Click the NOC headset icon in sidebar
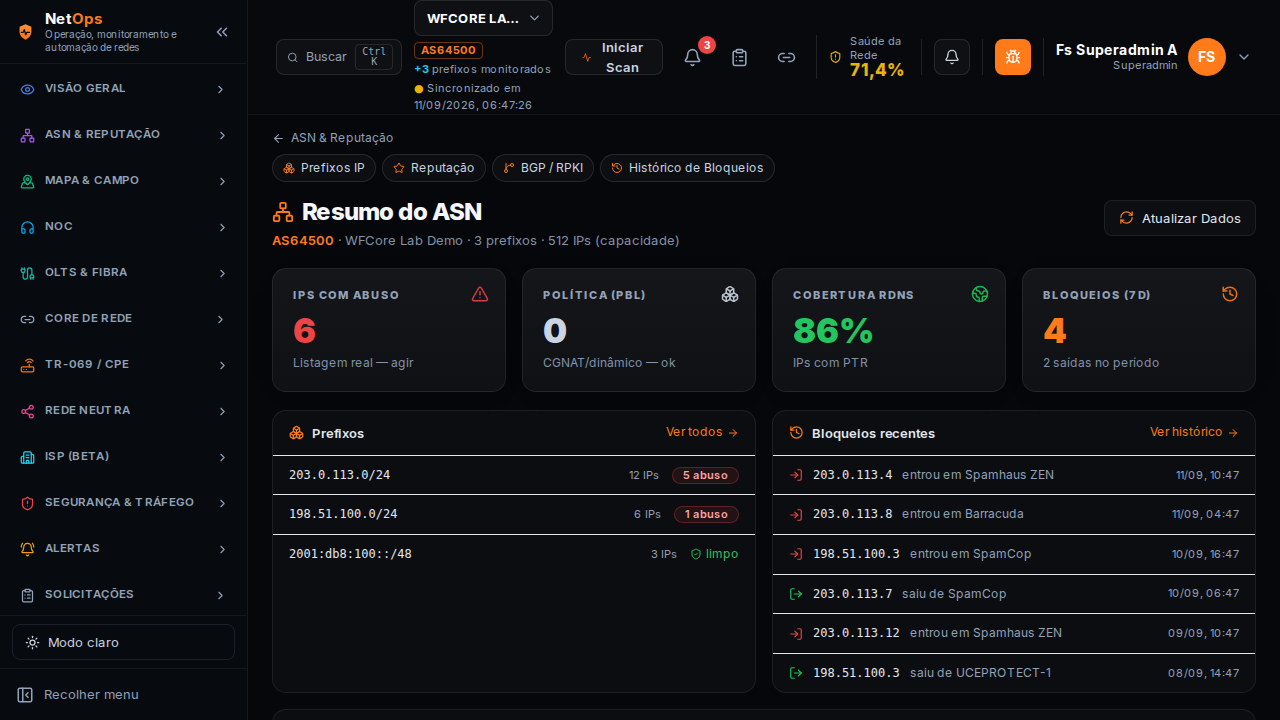Screen dimensions: 1280x720 click(28, 227)
